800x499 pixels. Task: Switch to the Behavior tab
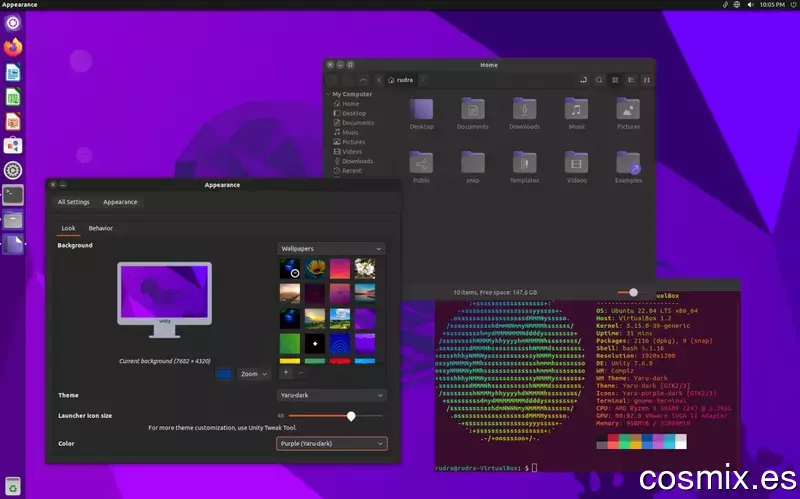coord(101,228)
